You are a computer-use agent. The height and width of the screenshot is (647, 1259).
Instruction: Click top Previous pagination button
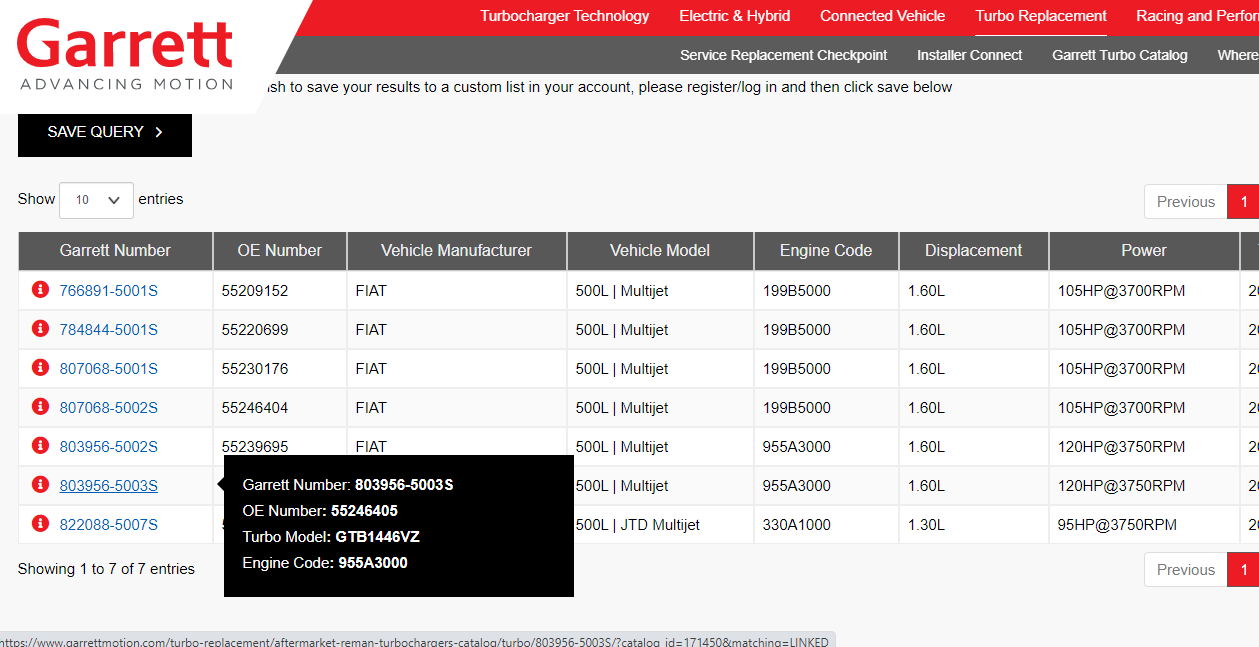pyautogui.click(x=1185, y=202)
